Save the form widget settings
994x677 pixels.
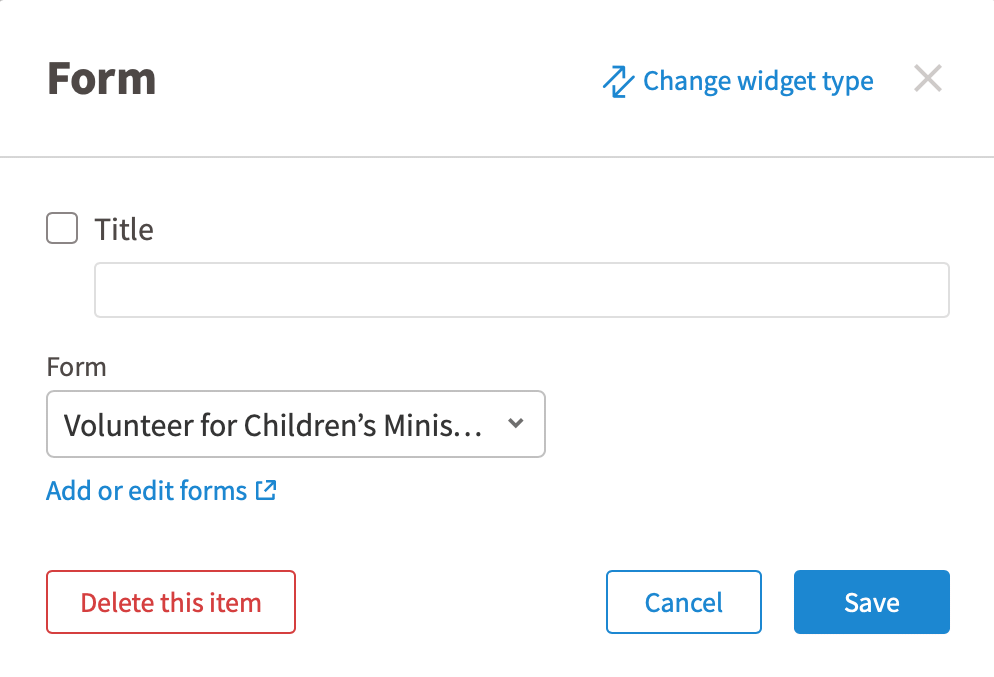pos(872,602)
